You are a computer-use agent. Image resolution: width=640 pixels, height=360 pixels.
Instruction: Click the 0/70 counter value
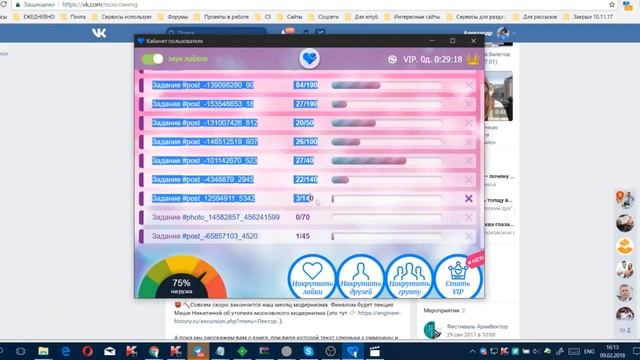302,217
